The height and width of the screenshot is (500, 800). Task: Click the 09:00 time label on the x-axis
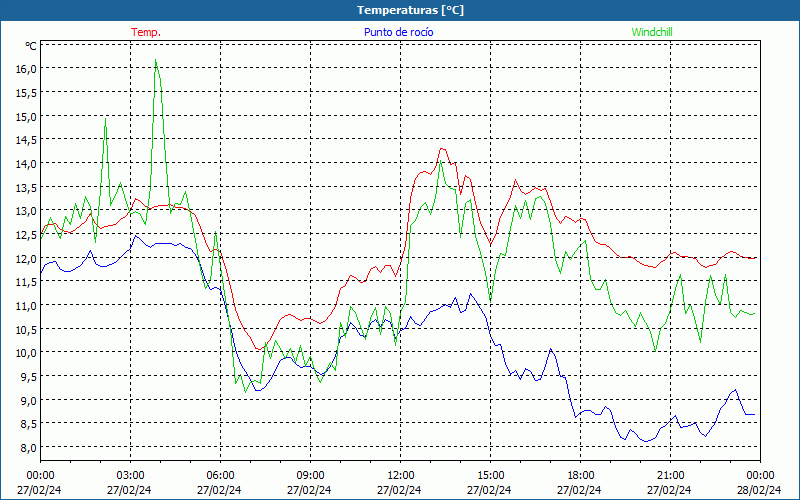[x=310, y=476]
